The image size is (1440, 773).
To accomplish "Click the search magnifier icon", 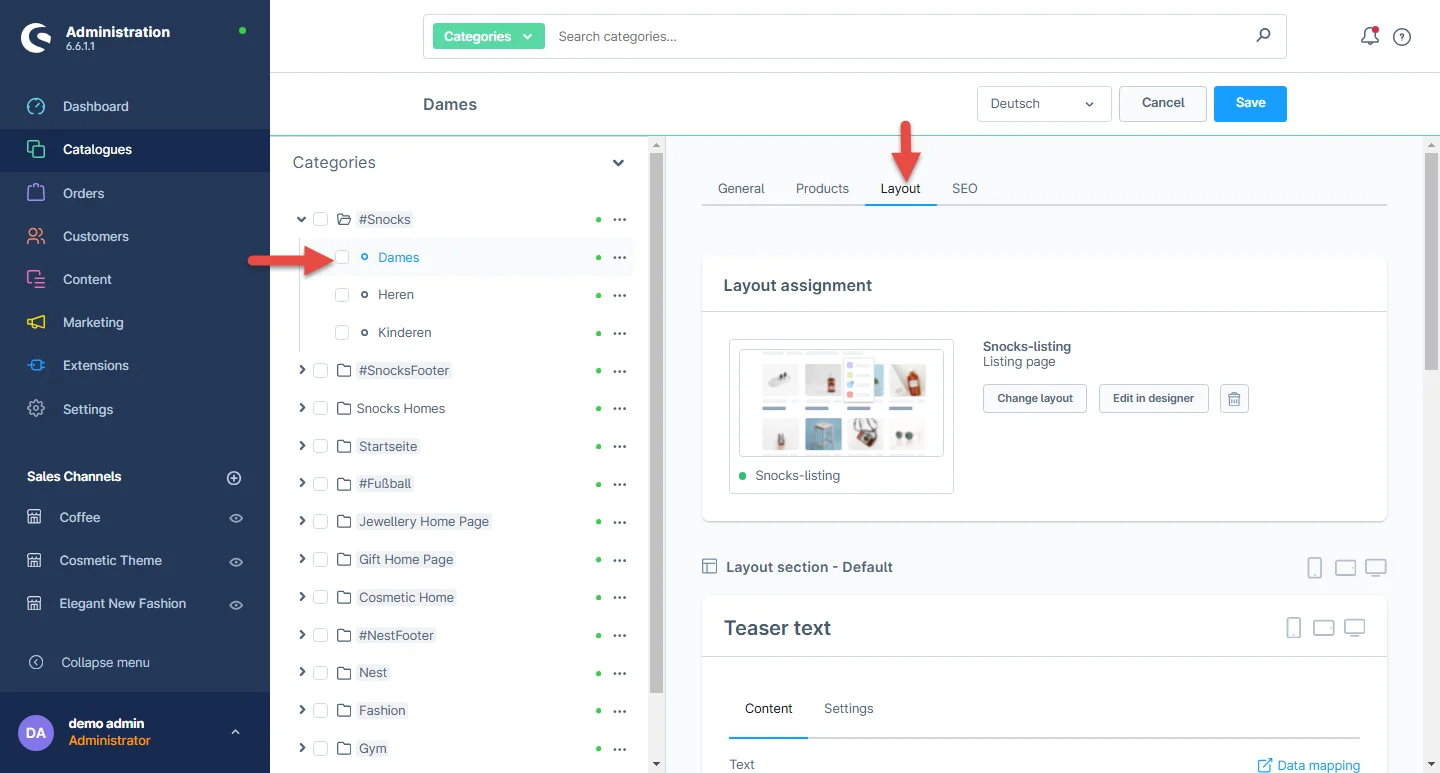I will point(1263,36).
